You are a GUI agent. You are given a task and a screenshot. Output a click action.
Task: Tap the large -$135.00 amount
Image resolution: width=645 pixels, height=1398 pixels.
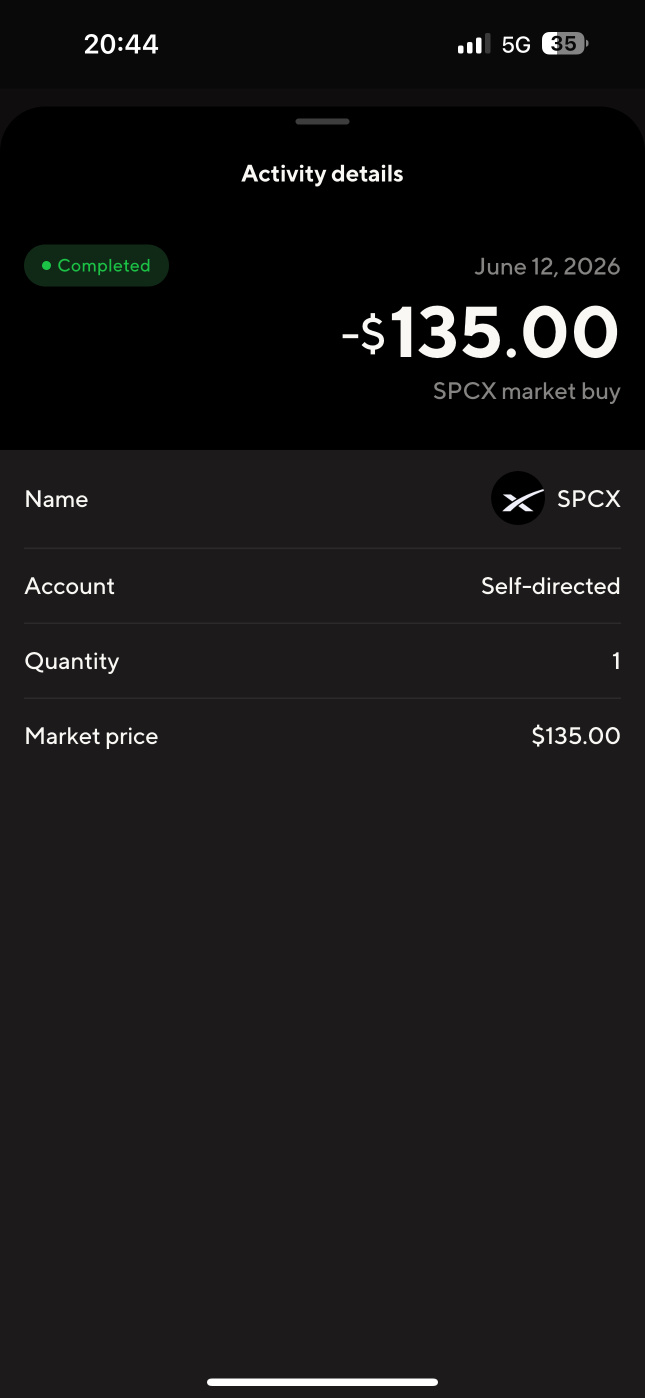point(481,333)
